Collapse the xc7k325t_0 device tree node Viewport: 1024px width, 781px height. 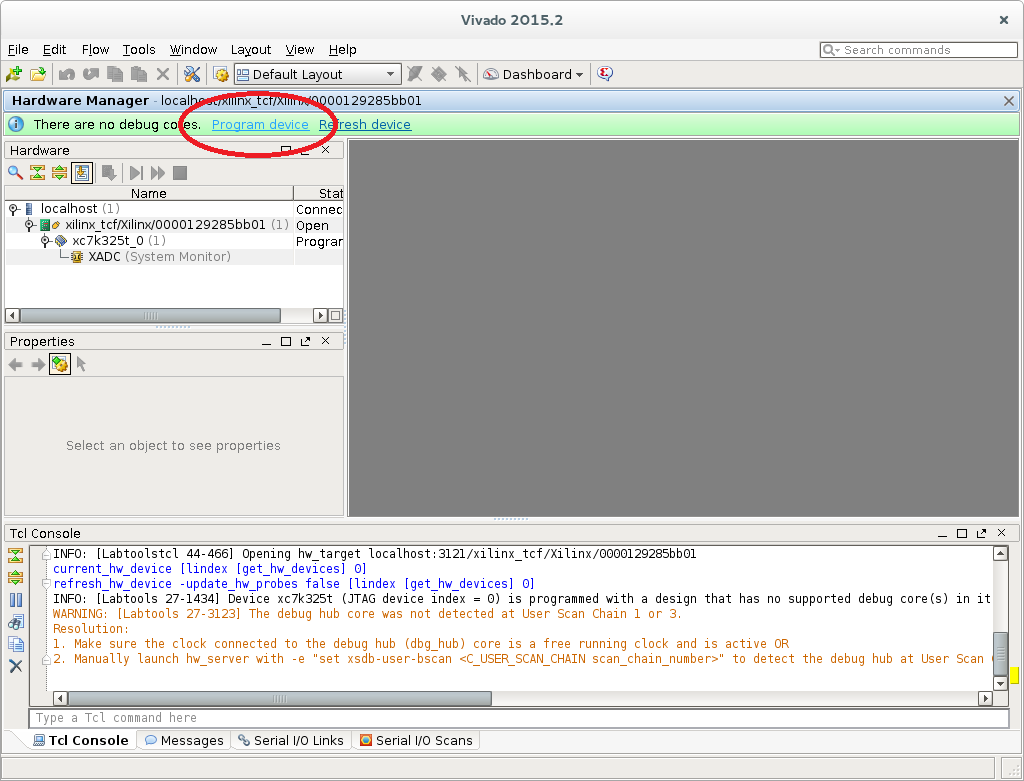tap(45, 241)
